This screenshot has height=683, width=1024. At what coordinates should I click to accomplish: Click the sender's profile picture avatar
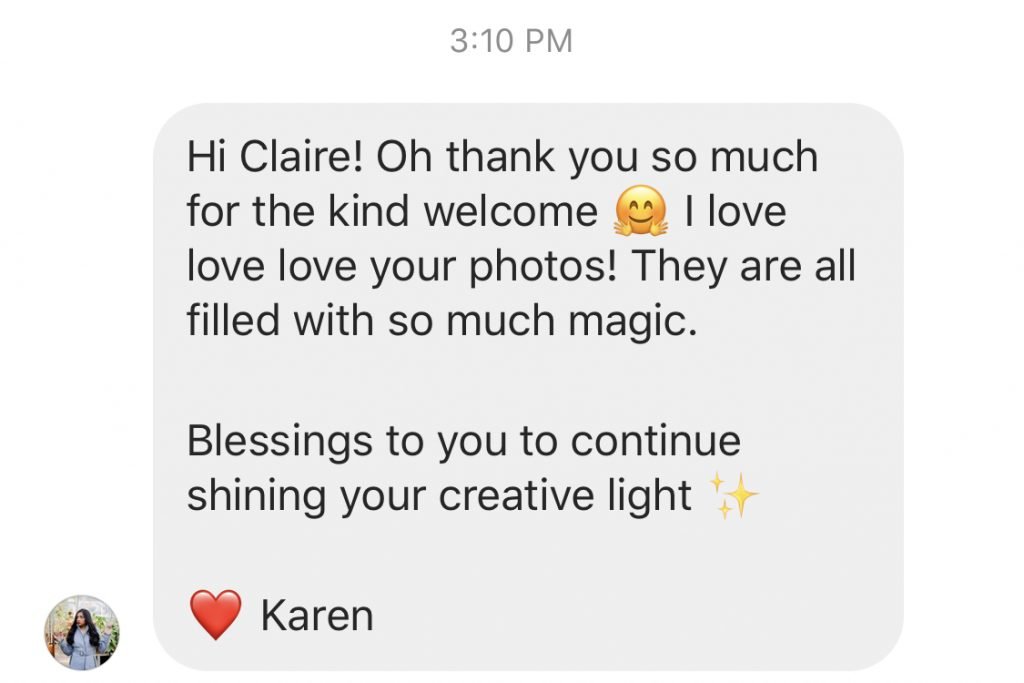click(82, 632)
